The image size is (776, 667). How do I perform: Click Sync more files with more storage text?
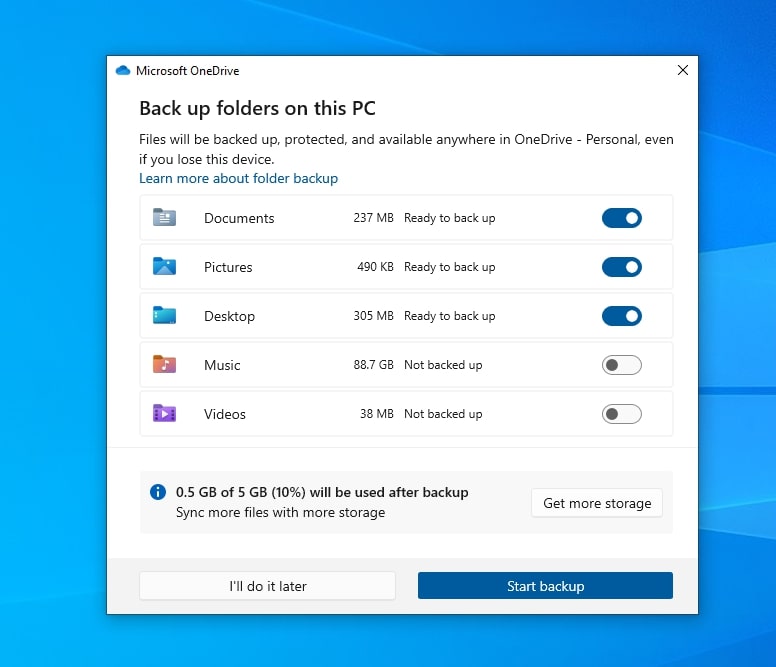coord(280,512)
